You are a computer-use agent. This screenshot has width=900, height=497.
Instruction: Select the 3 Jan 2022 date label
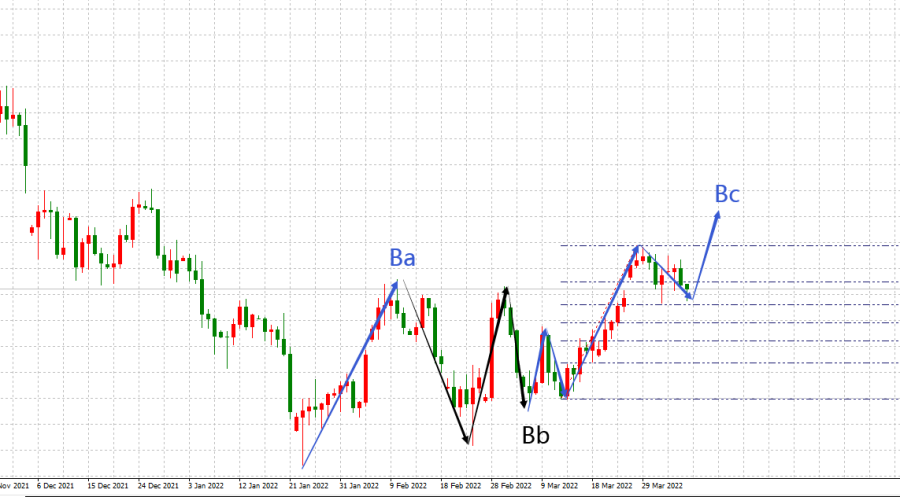pos(206,486)
